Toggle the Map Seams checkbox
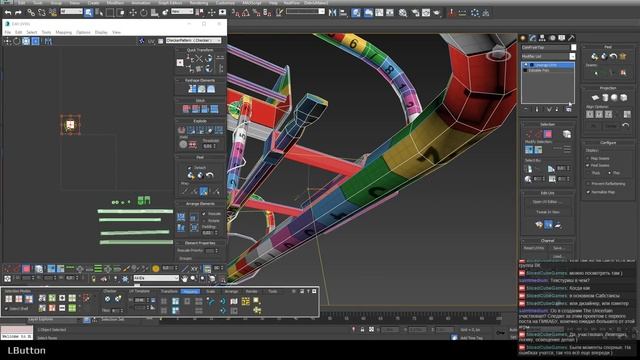The width and height of the screenshot is (640, 360). pos(588,158)
